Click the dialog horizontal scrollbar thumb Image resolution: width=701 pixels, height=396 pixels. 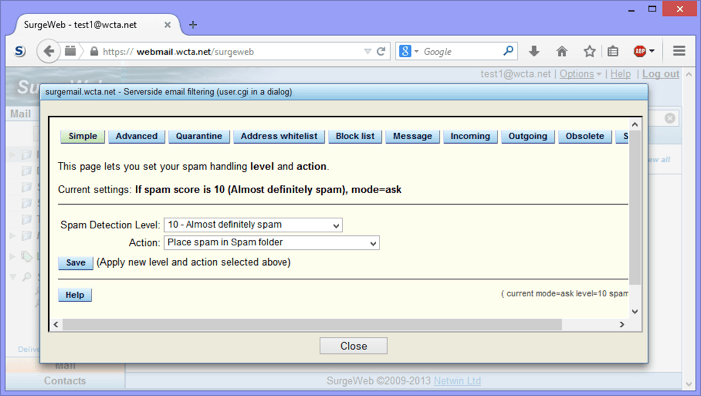click(x=312, y=324)
